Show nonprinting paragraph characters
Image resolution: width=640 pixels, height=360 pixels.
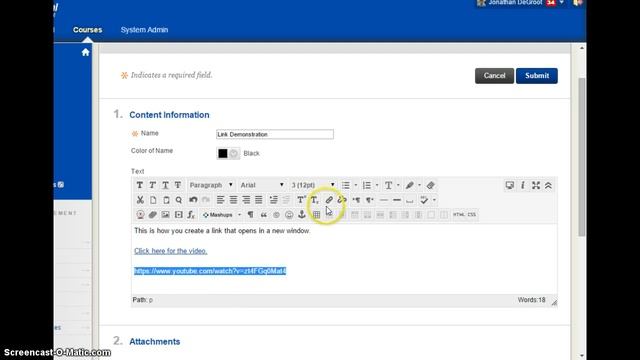click(x=251, y=215)
